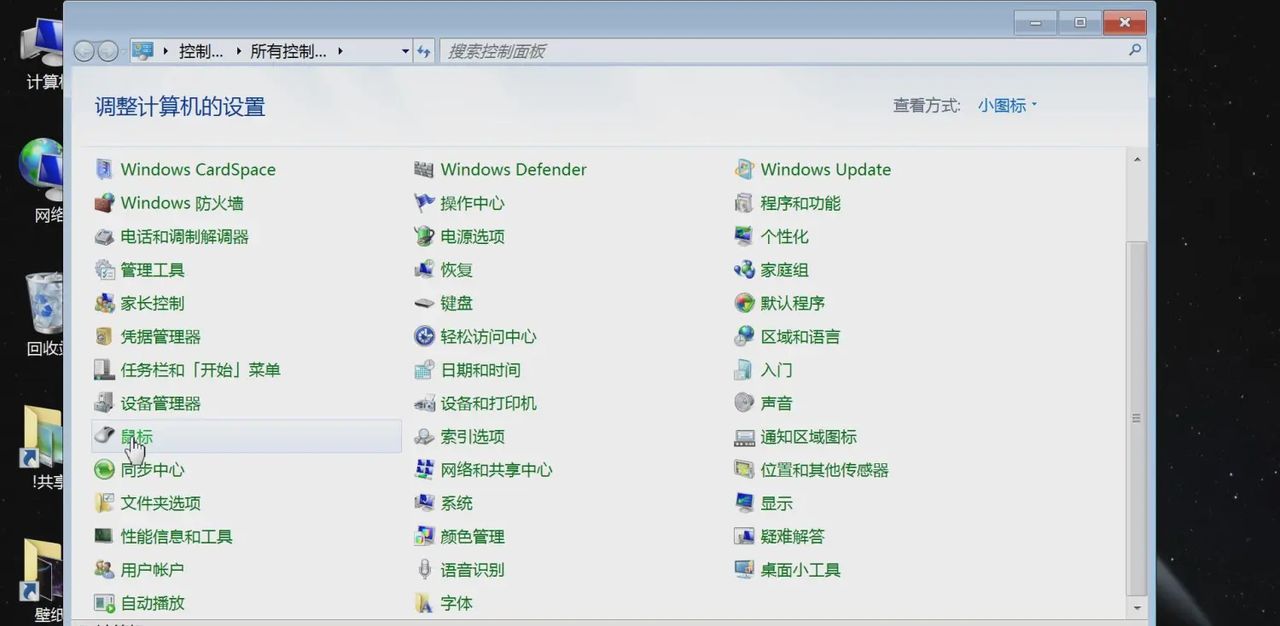Click the 轻松访问中心 icon
The image size is (1280, 626).
point(424,337)
